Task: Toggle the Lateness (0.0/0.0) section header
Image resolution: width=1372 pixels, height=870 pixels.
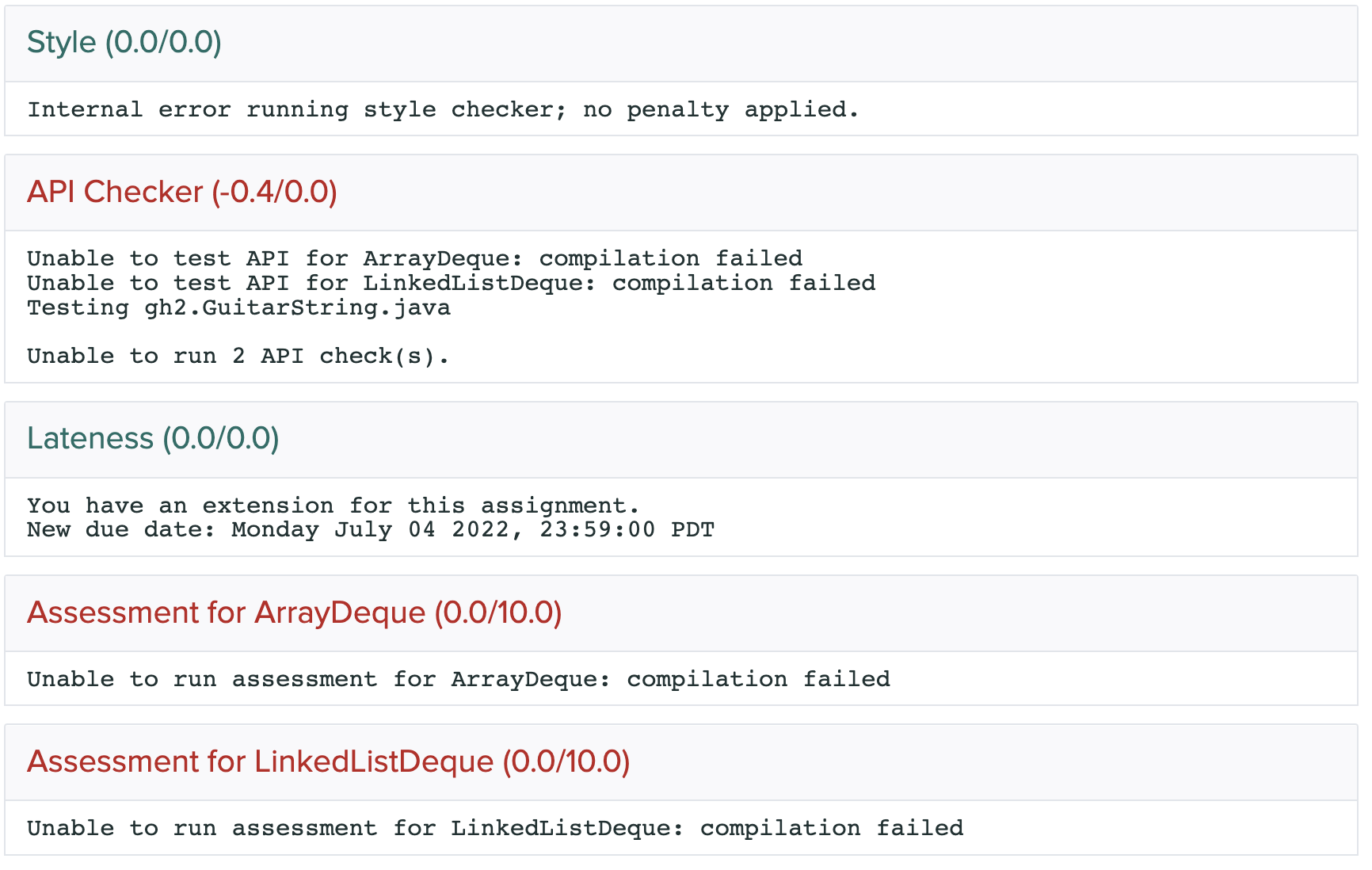Action: pos(153,439)
